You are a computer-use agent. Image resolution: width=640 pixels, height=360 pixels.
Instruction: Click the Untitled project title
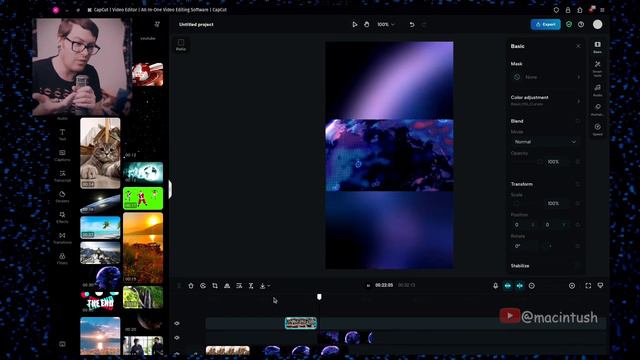pyautogui.click(x=196, y=24)
